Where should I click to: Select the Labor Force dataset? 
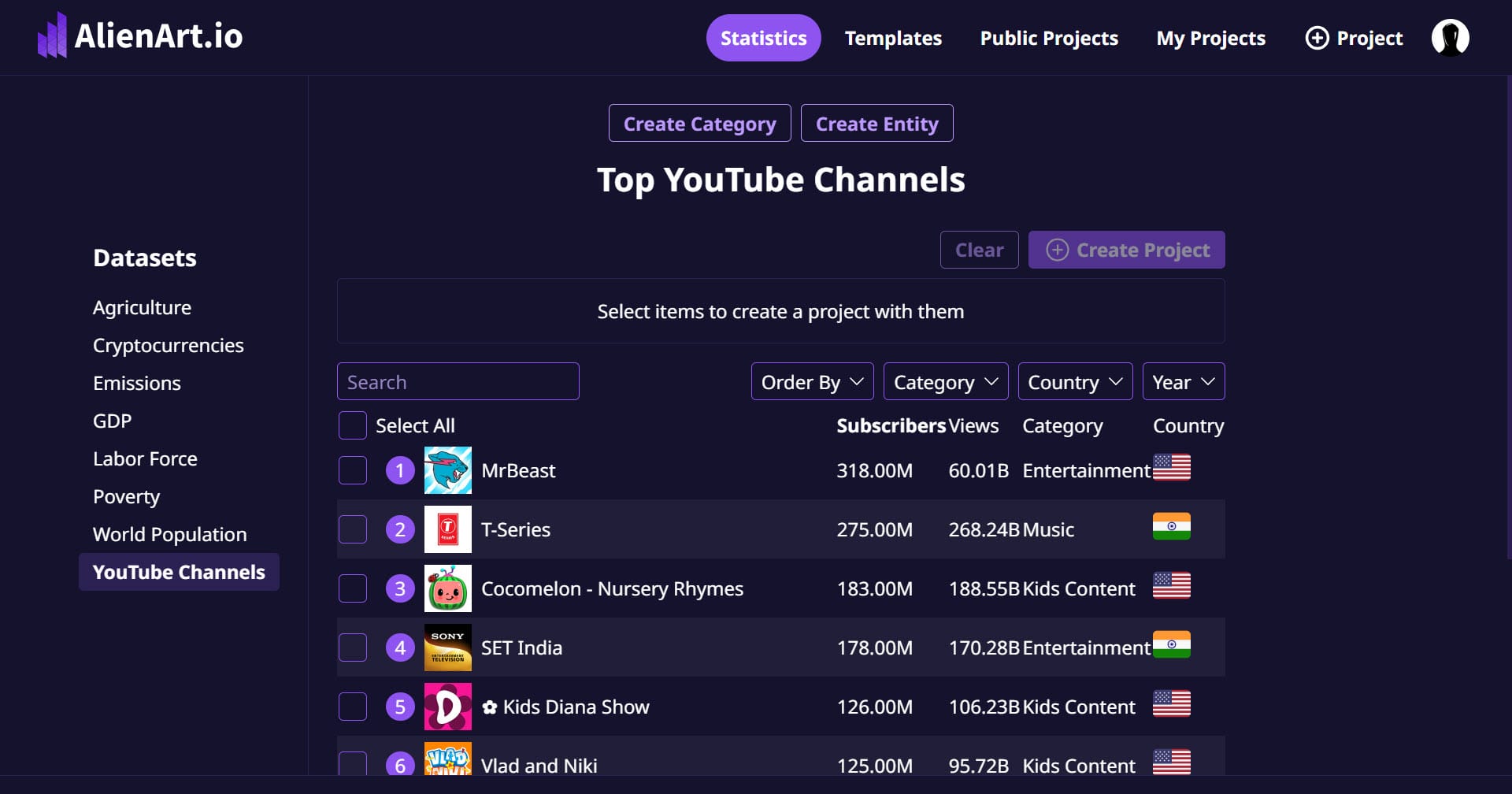pyautogui.click(x=145, y=458)
